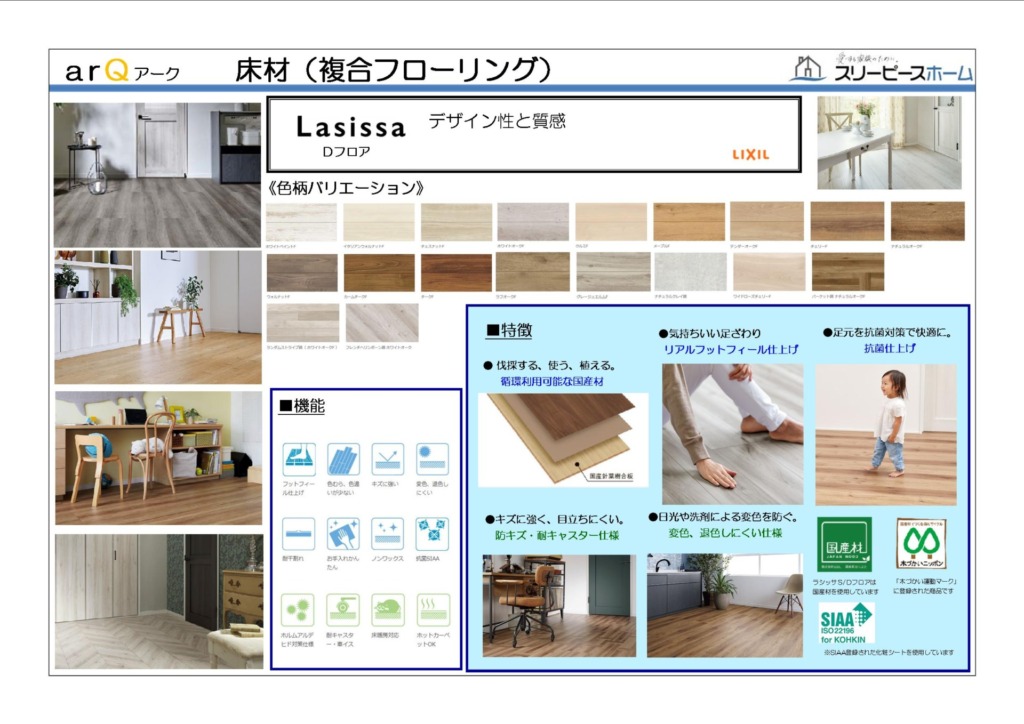This screenshot has height=724, width=1024.
Task: Select the caster and chair resistance icon
Action: point(343,609)
